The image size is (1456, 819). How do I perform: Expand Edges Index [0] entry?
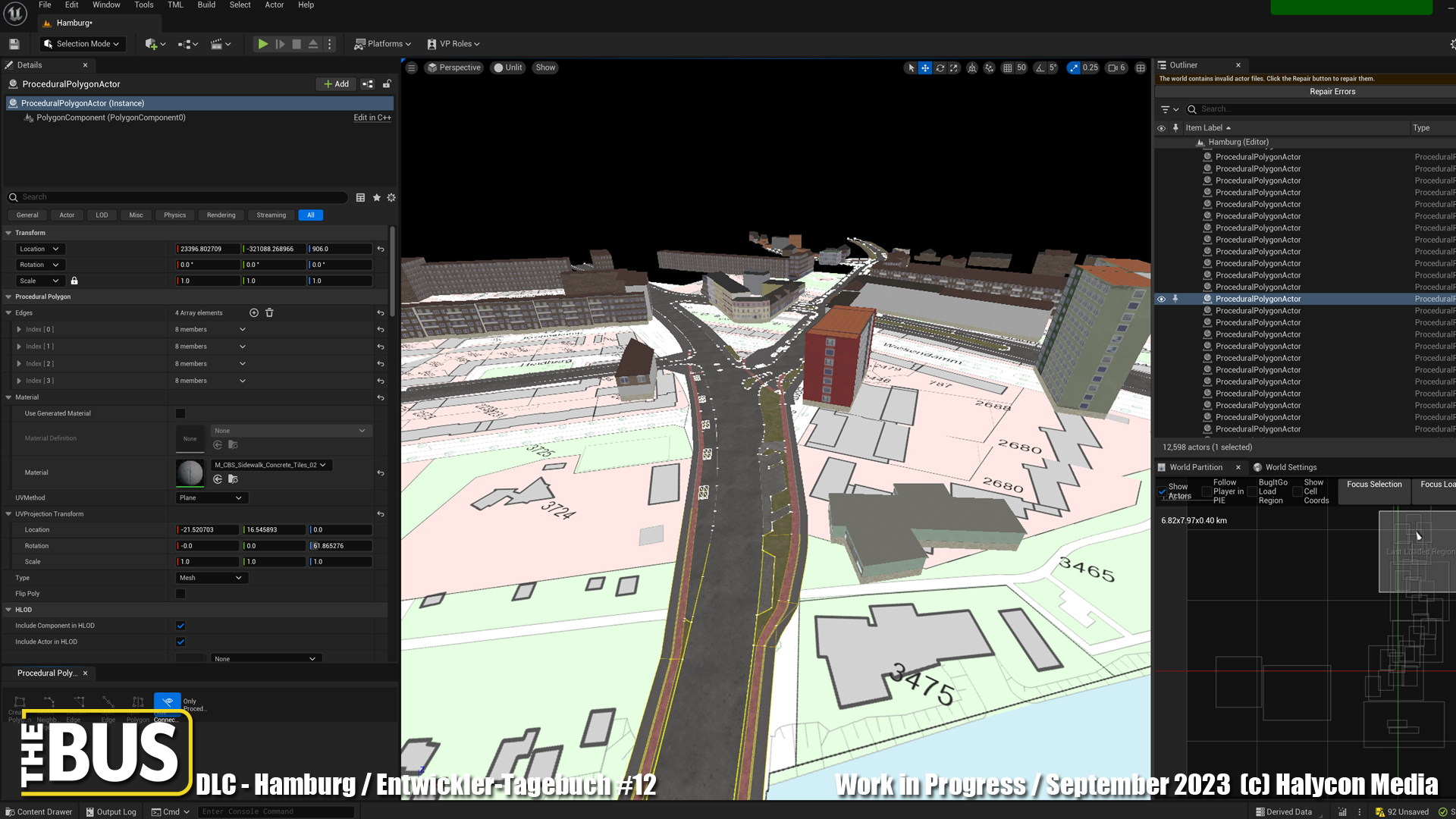pyautogui.click(x=19, y=329)
